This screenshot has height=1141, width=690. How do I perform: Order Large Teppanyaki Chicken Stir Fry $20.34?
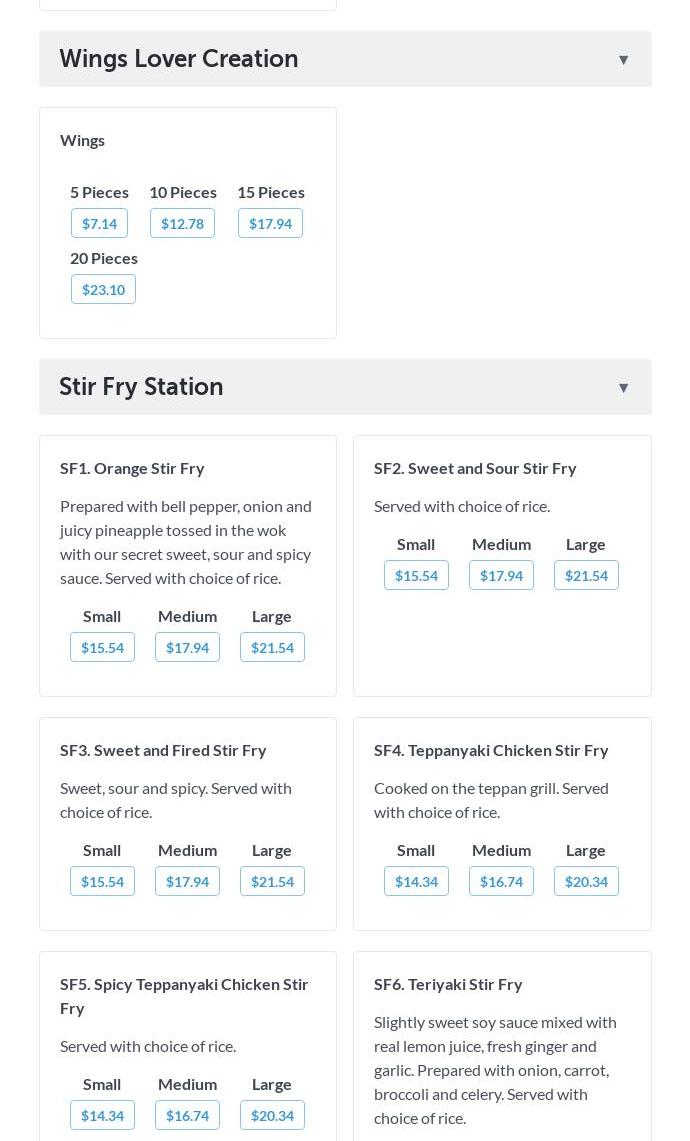pyautogui.click(x=586, y=882)
